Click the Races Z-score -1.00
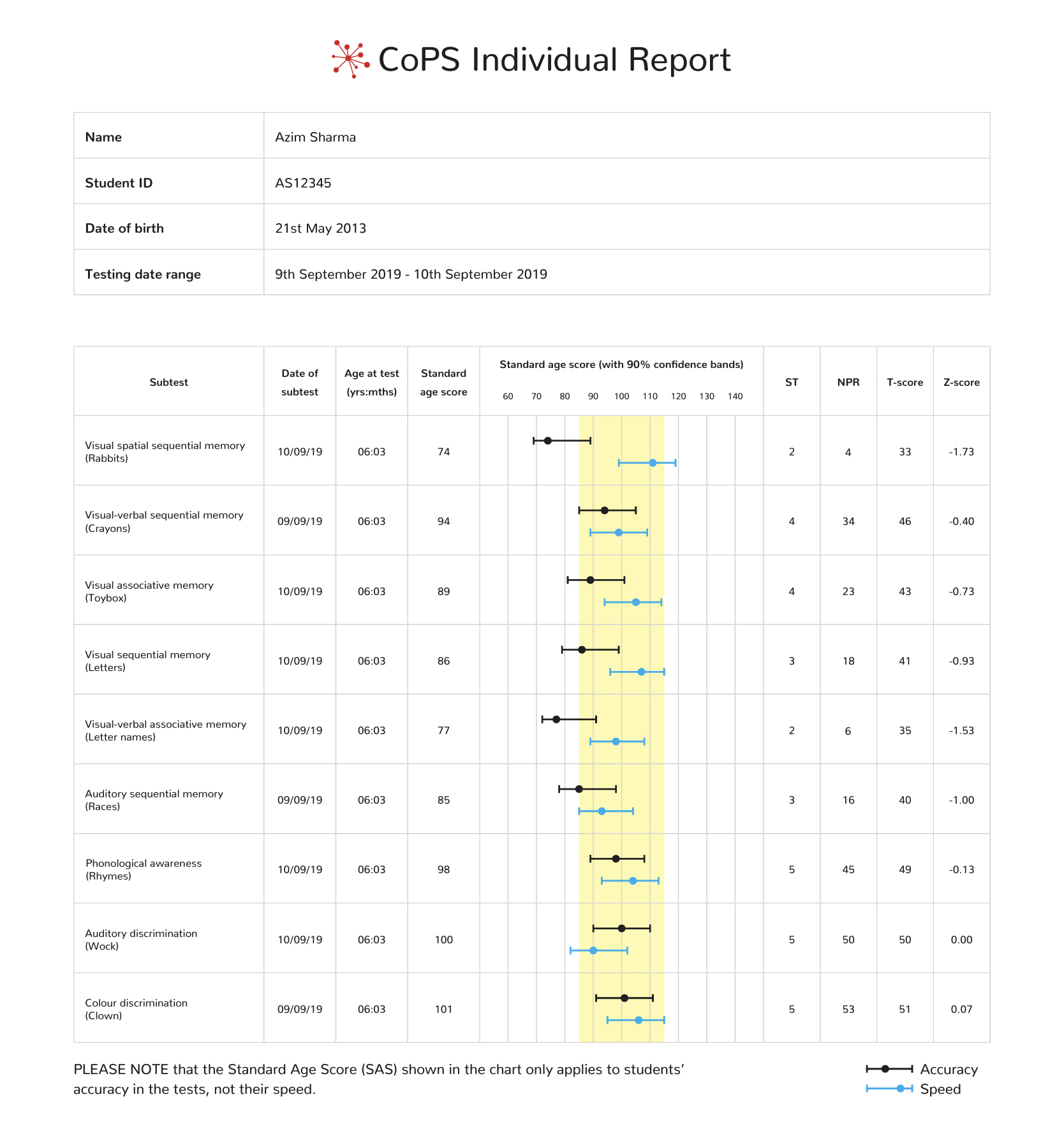The height and width of the screenshot is (1143, 1064). [x=961, y=800]
